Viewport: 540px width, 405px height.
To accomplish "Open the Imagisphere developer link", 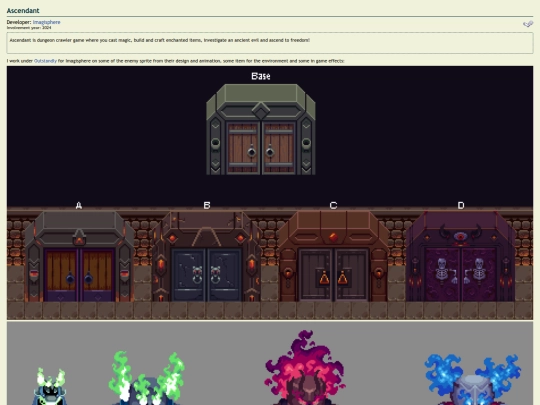I will [46, 22].
